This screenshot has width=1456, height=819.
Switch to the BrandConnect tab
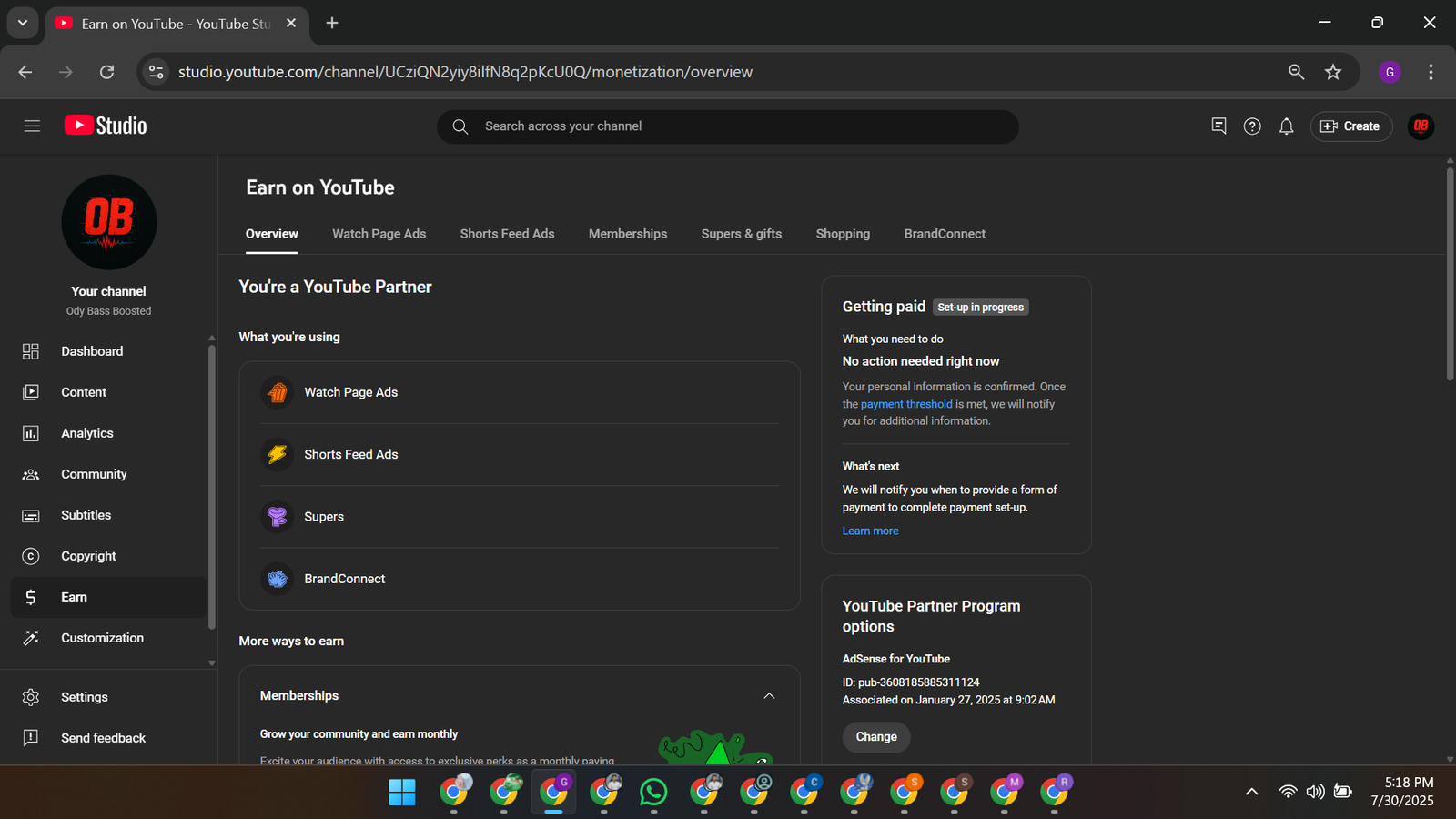click(x=945, y=234)
